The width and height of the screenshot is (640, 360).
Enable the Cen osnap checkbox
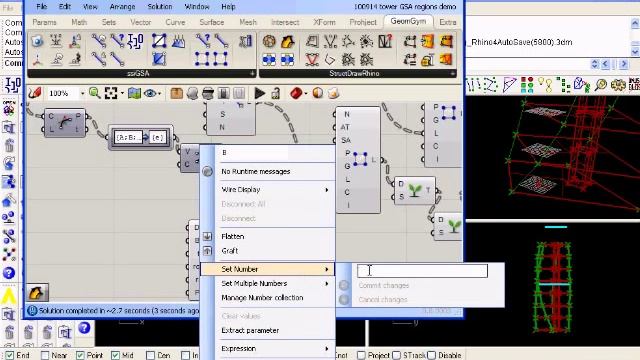[150, 355]
